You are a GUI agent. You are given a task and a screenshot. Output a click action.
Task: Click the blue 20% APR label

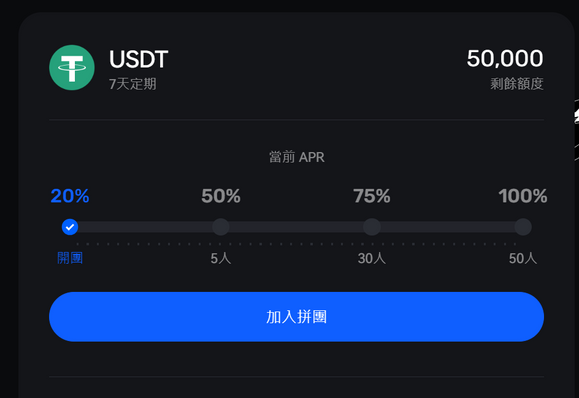70,196
